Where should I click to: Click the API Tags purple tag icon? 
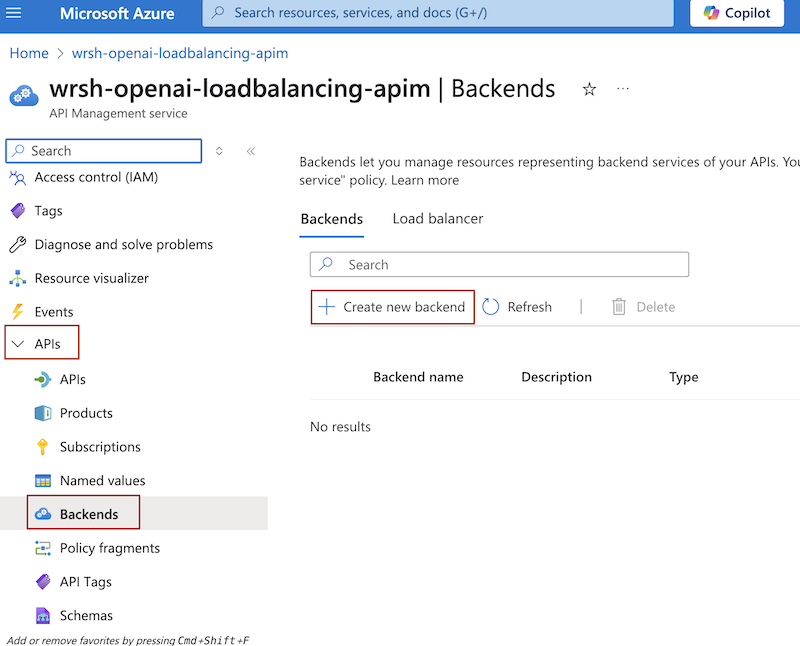(x=43, y=581)
